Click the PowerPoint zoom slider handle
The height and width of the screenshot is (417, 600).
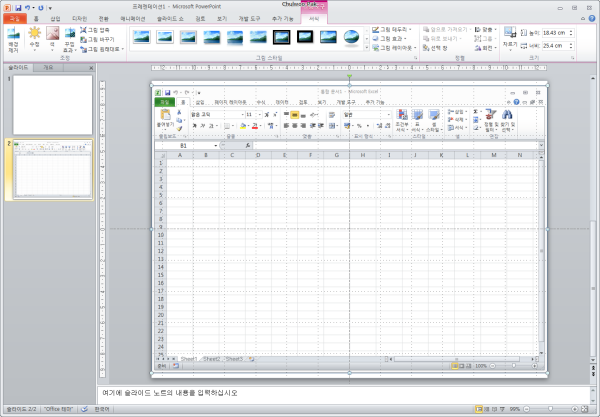pyautogui.click(x=550, y=409)
